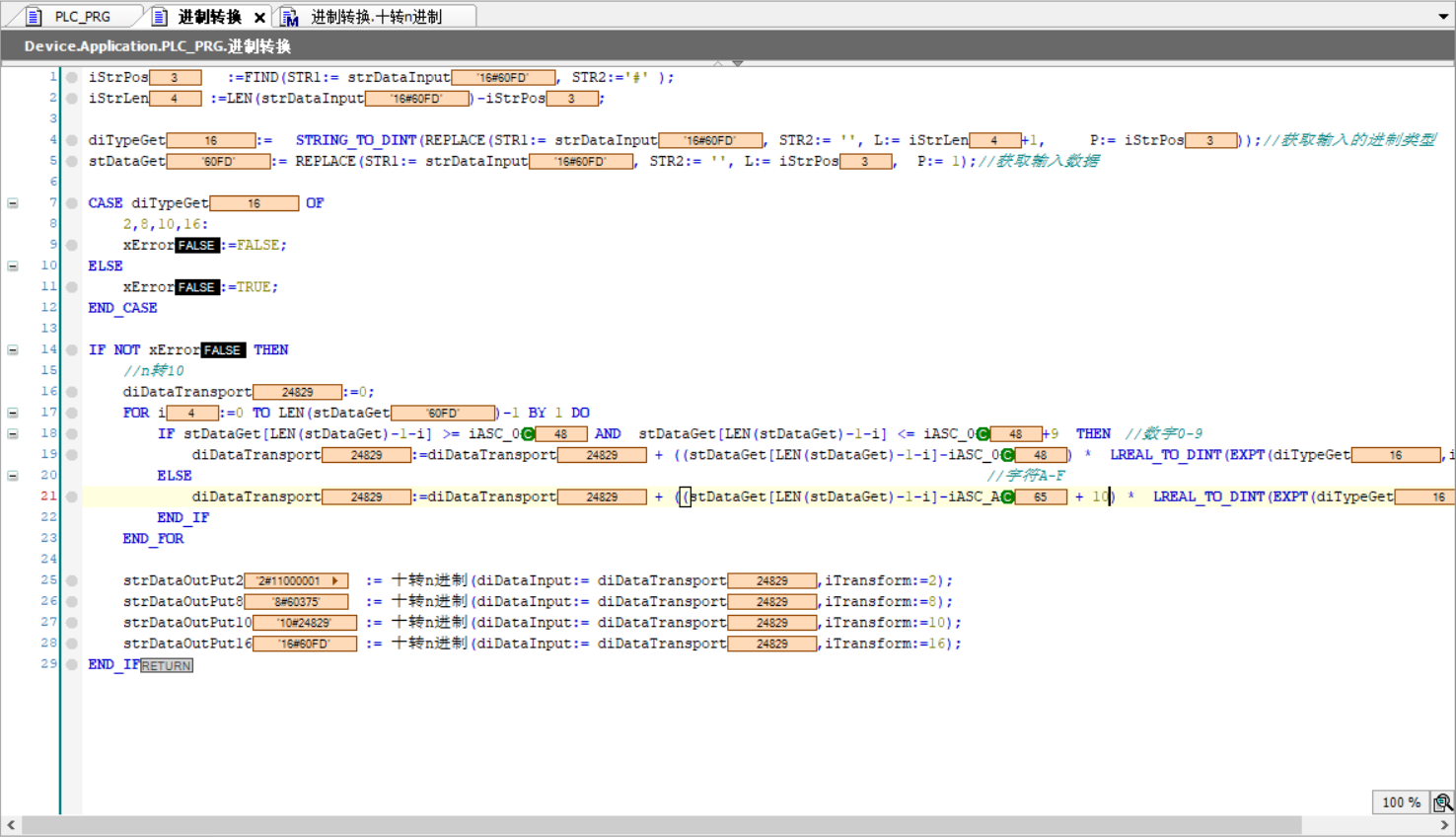Collapse the ELSE block at line 10
The height and width of the screenshot is (837, 1456).
pyautogui.click(x=13, y=266)
